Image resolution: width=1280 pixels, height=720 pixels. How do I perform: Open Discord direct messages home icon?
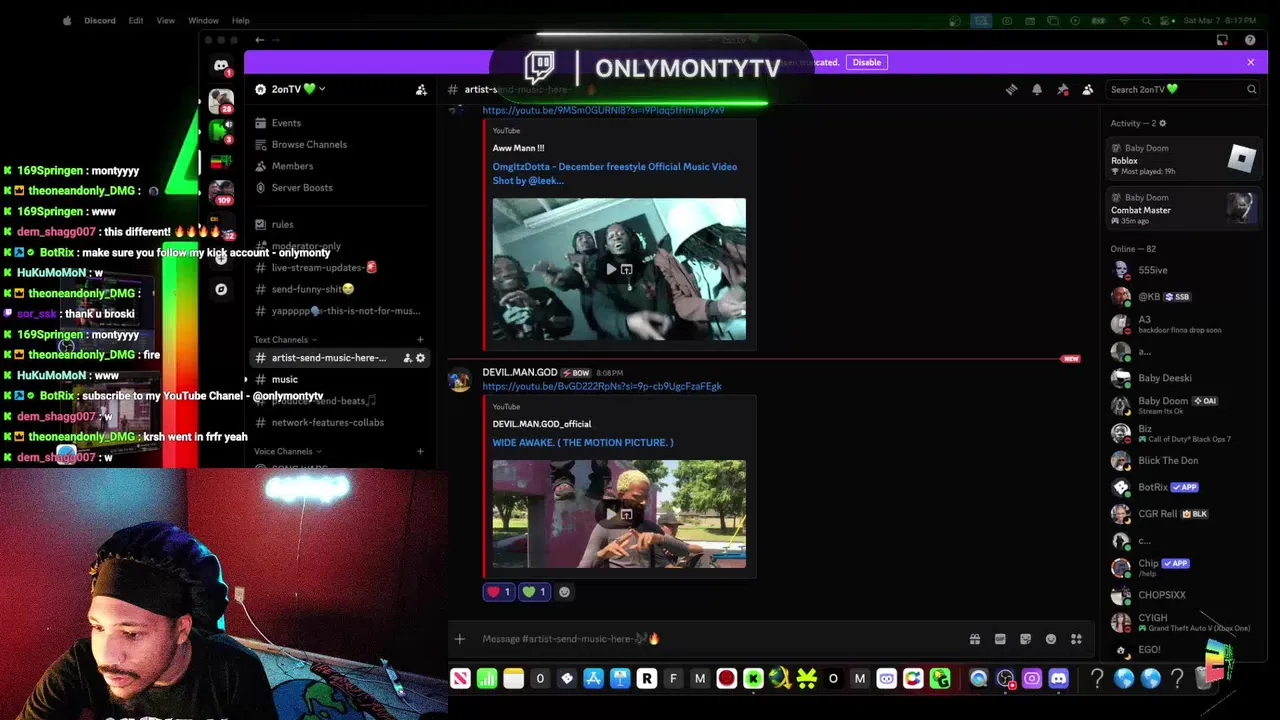click(x=221, y=65)
